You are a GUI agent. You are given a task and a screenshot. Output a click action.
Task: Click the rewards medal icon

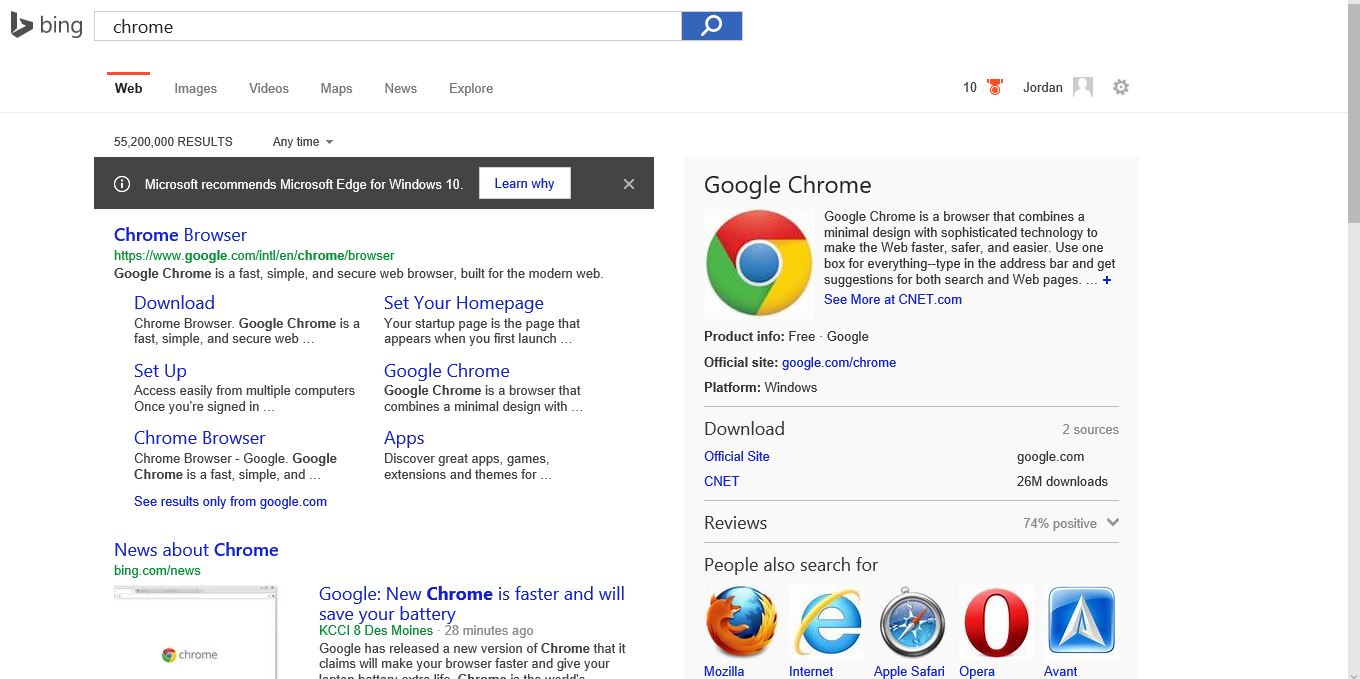coord(994,88)
